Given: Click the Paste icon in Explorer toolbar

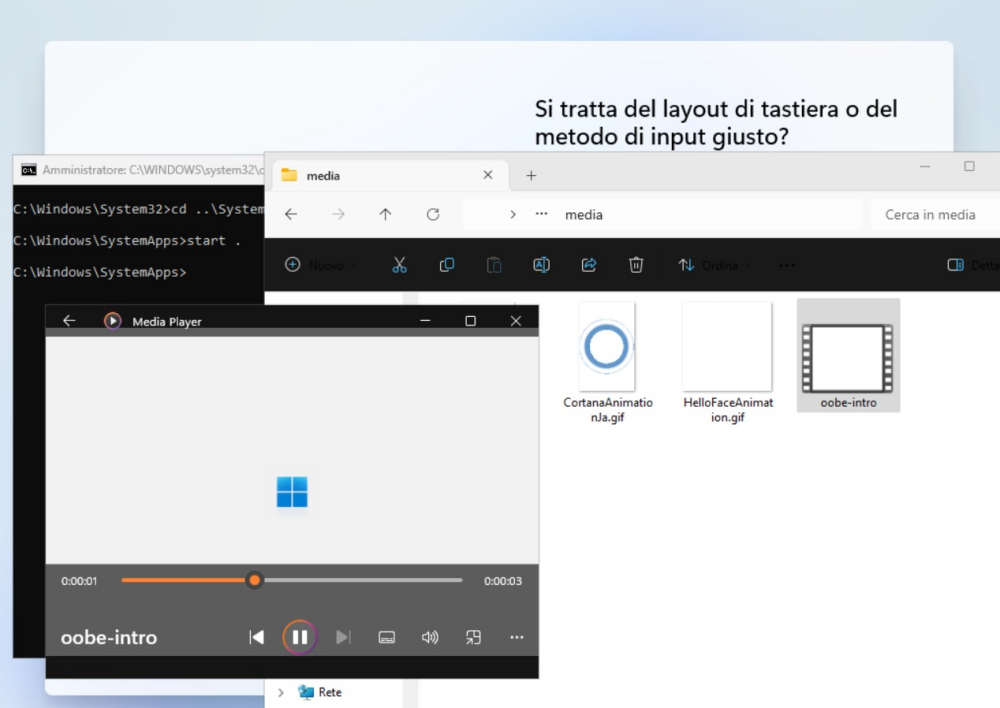Looking at the screenshot, I should click(x=494, y=265).
